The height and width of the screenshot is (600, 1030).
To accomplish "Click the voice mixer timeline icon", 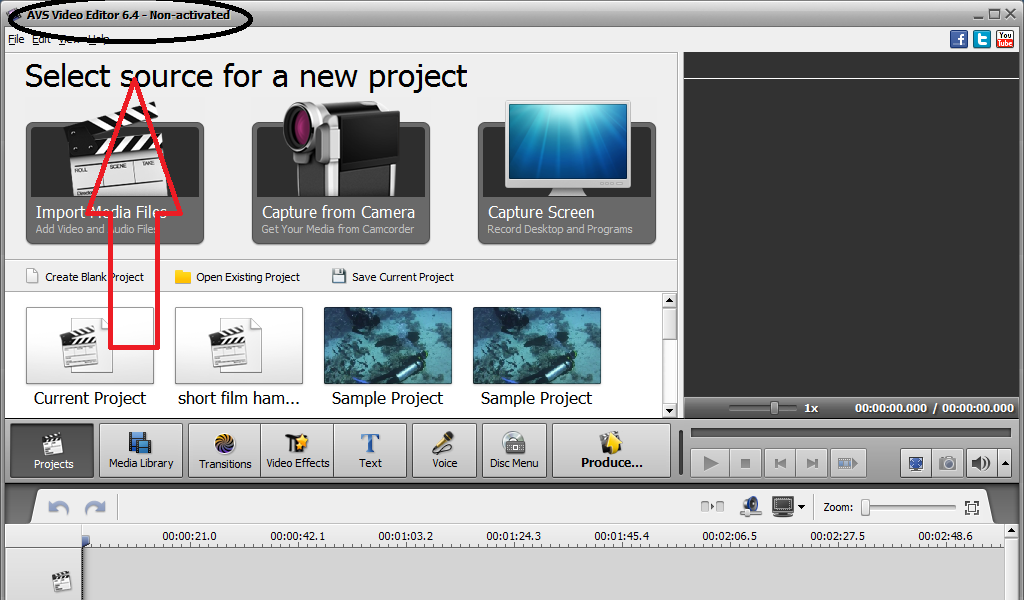I will (750, 507).
